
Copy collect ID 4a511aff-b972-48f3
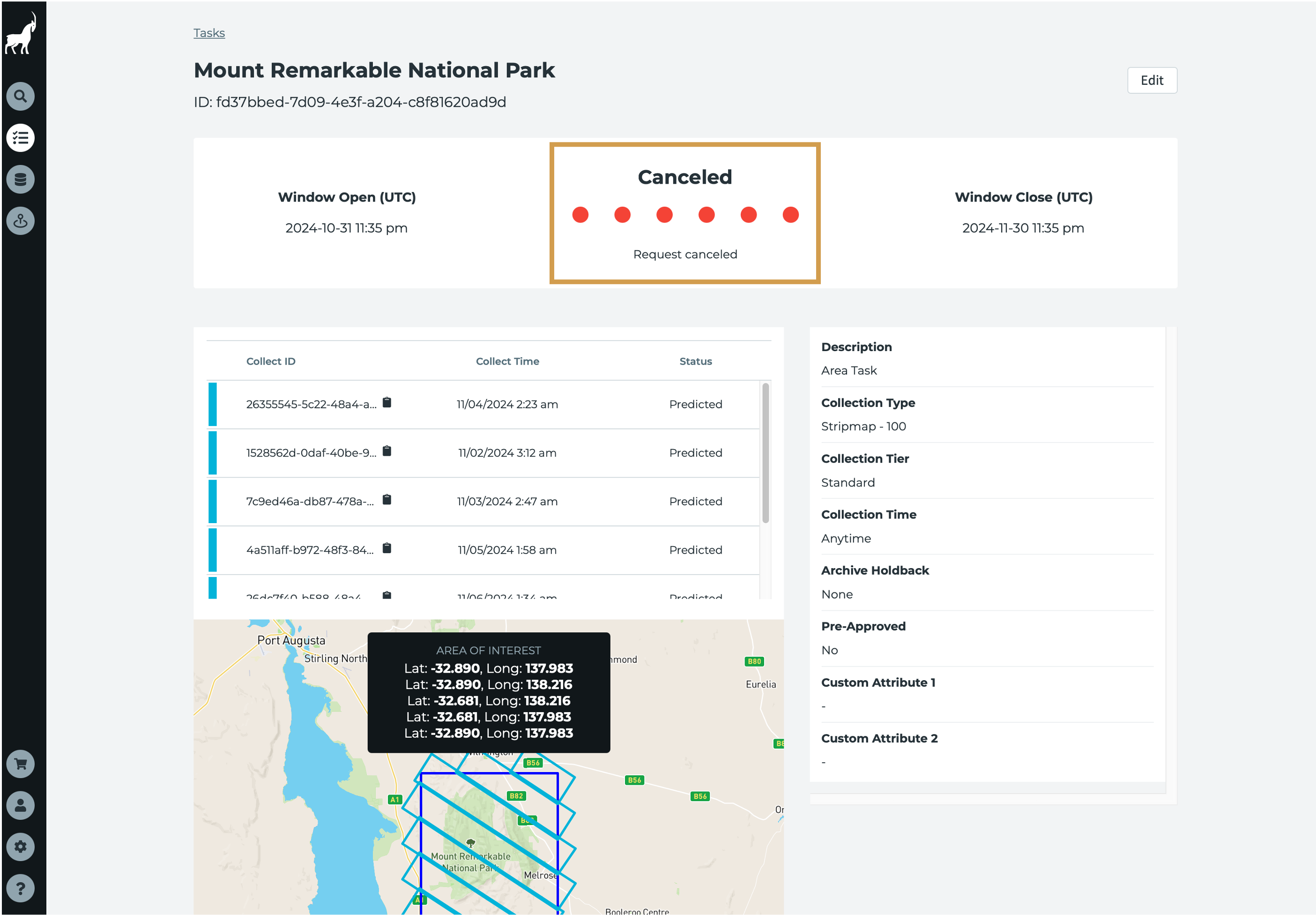click(387, 548)
